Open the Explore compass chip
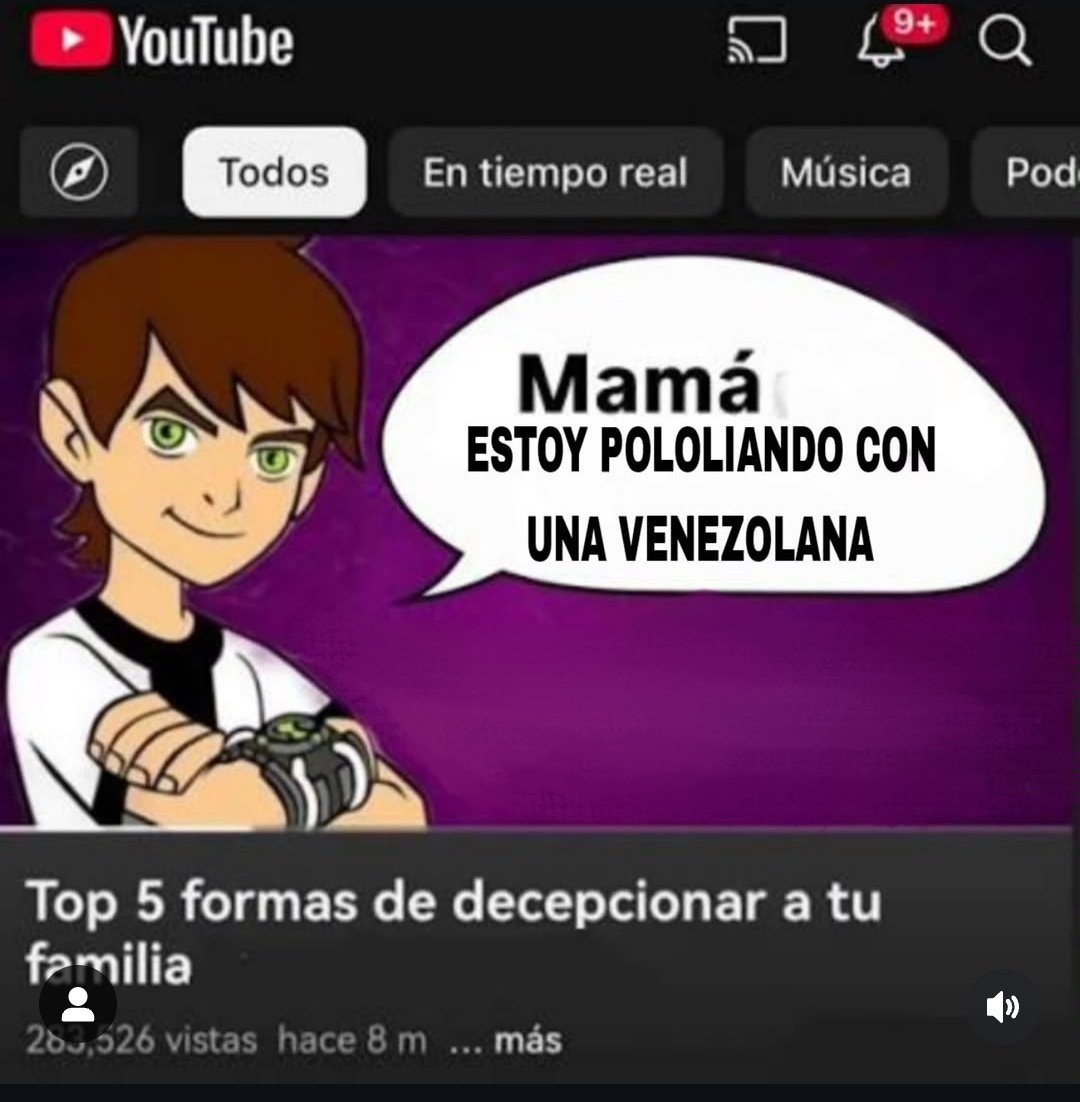The height and width of the screenshot is (1102, 1080). (79, 172)
